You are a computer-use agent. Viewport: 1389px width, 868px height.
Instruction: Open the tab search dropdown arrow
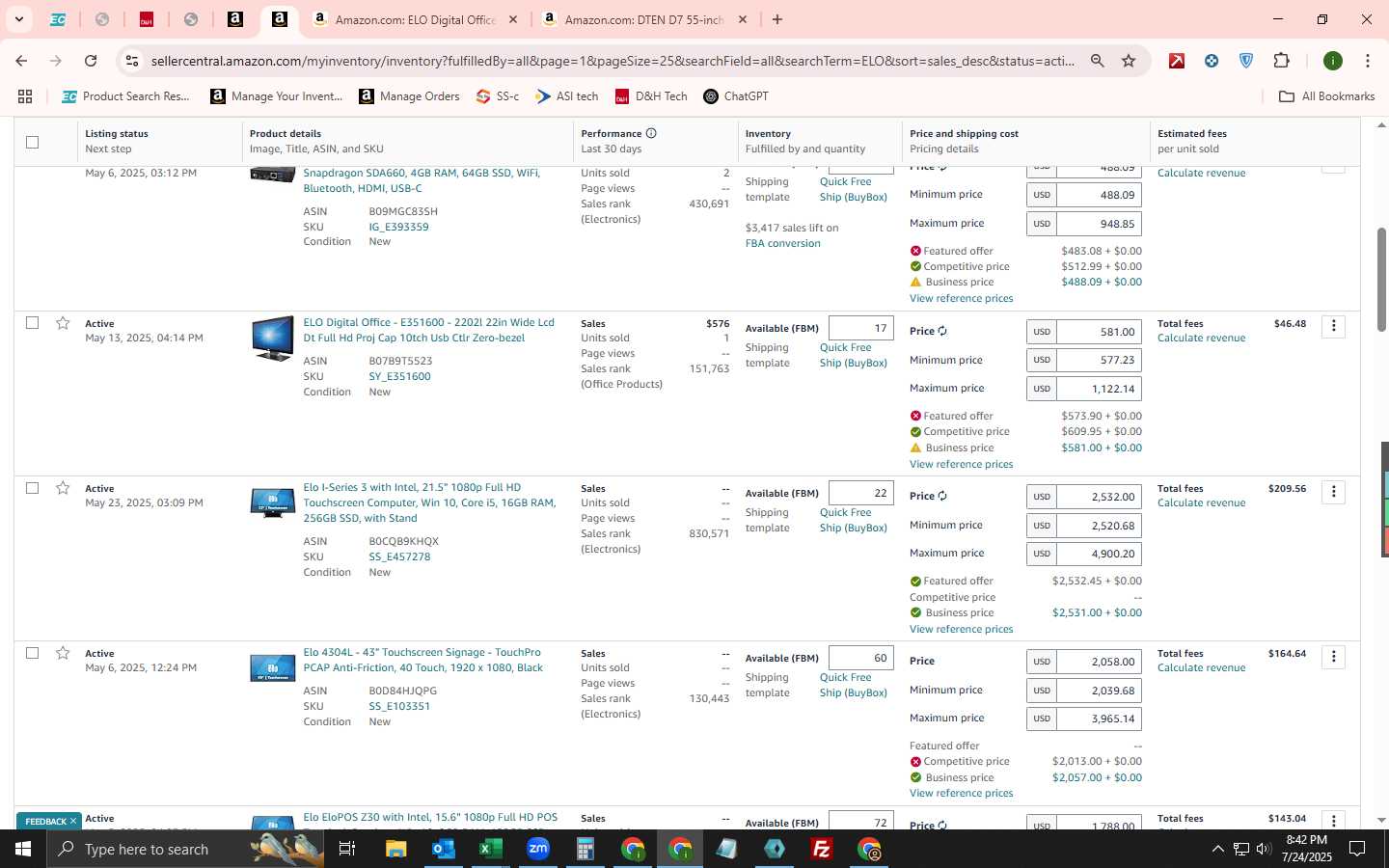18,19
